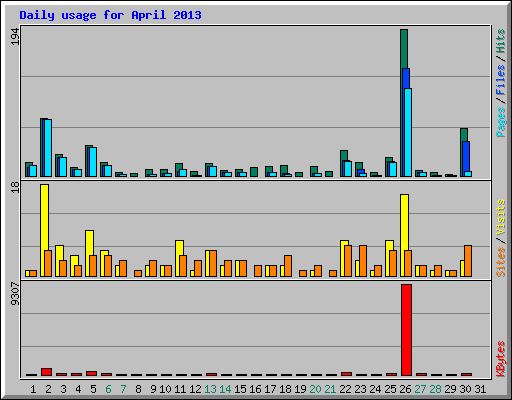Click the red KBytes bar for day 5

[91, 373]
